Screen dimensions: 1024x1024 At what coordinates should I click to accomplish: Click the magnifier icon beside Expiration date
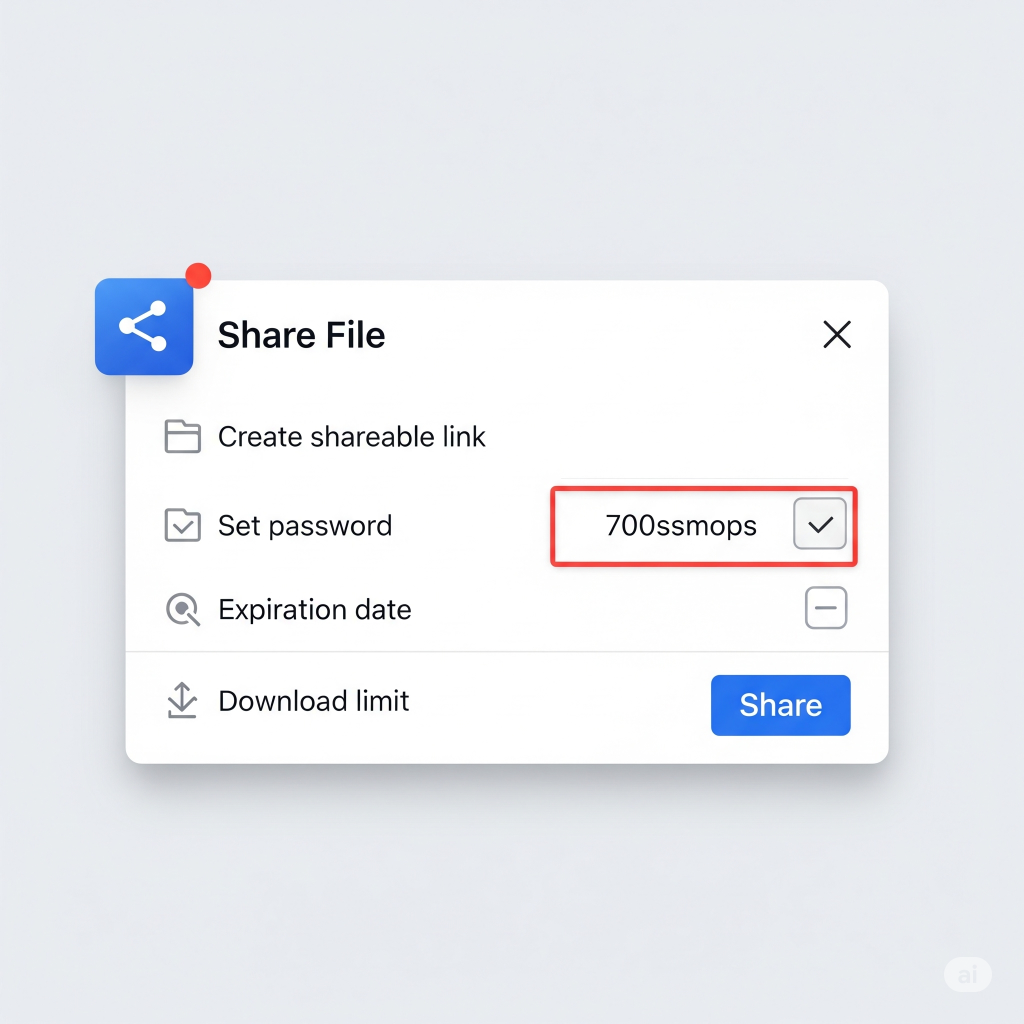tap(183, 609)
